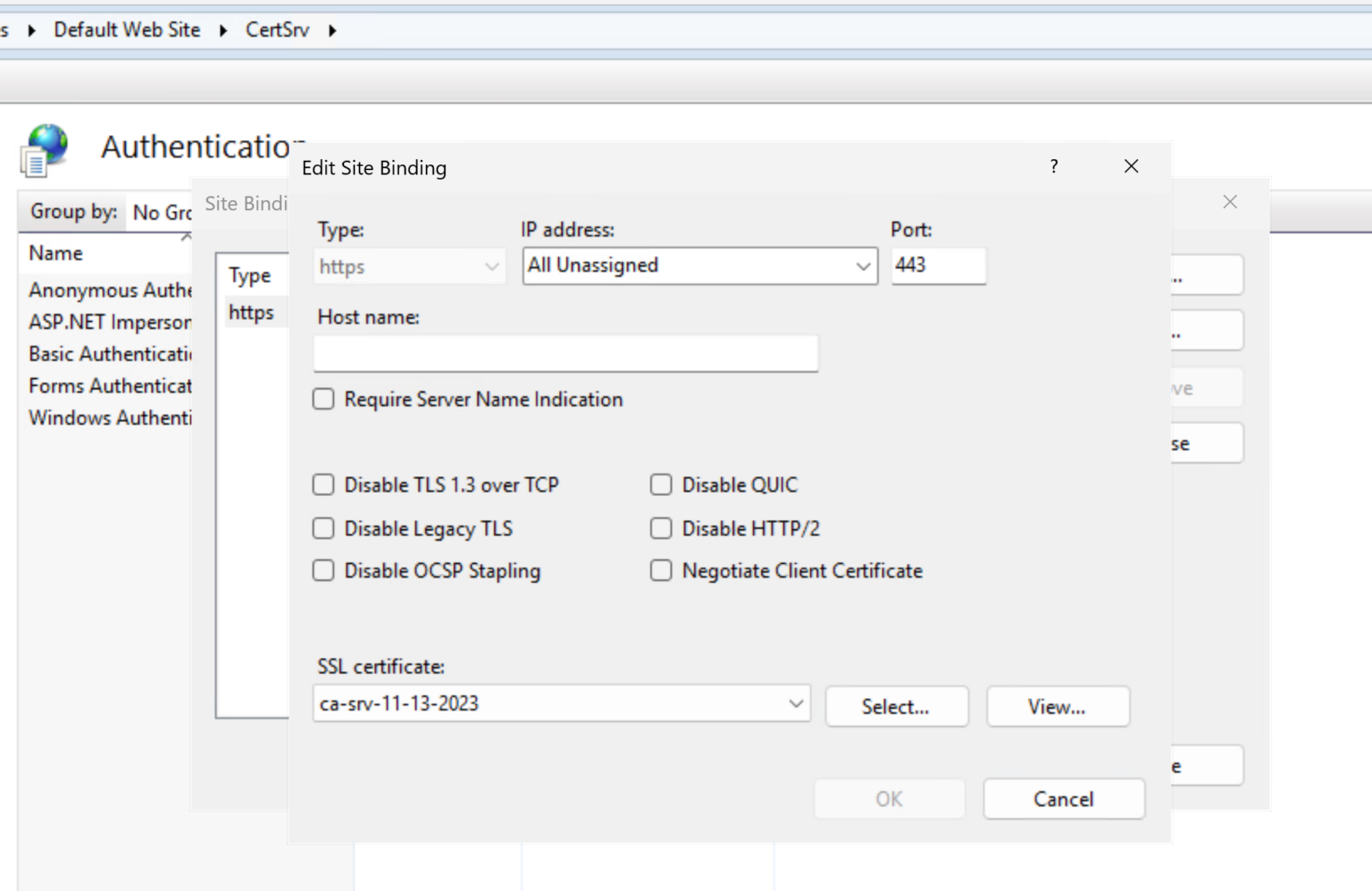This screenshot has height=891, width=1372.
Task: Open the SSL certificate dropdown
Action: click(x=795, y=704)
